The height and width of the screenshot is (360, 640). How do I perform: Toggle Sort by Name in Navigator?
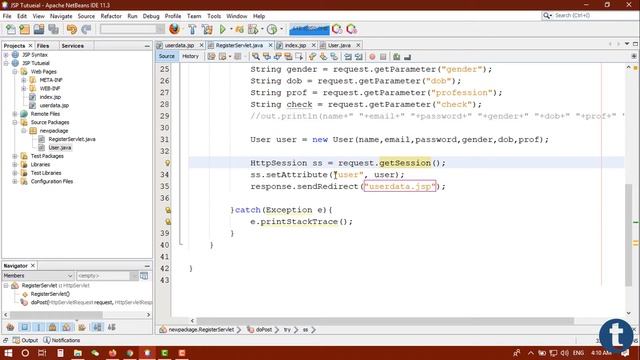click(97, 327)
